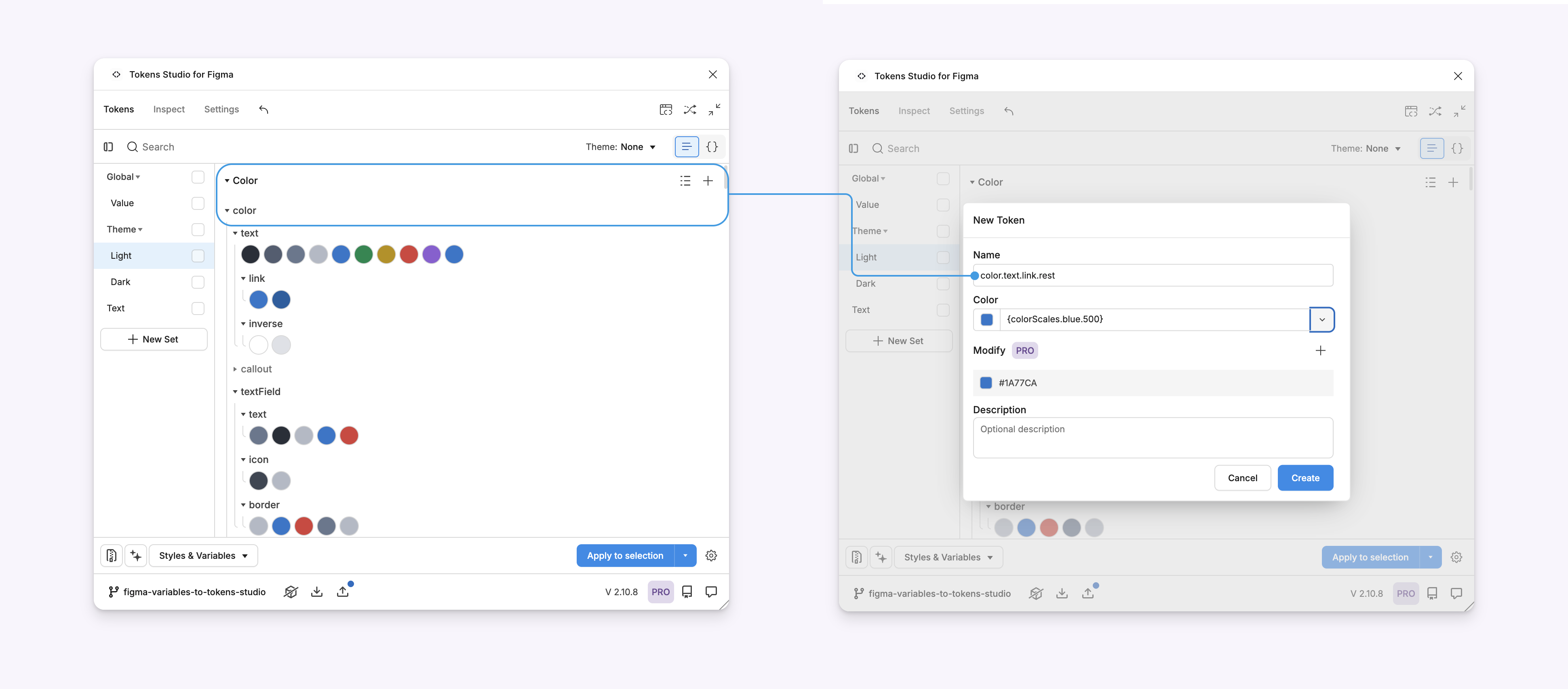Toggle the Global set checkbox

(198, 177)
